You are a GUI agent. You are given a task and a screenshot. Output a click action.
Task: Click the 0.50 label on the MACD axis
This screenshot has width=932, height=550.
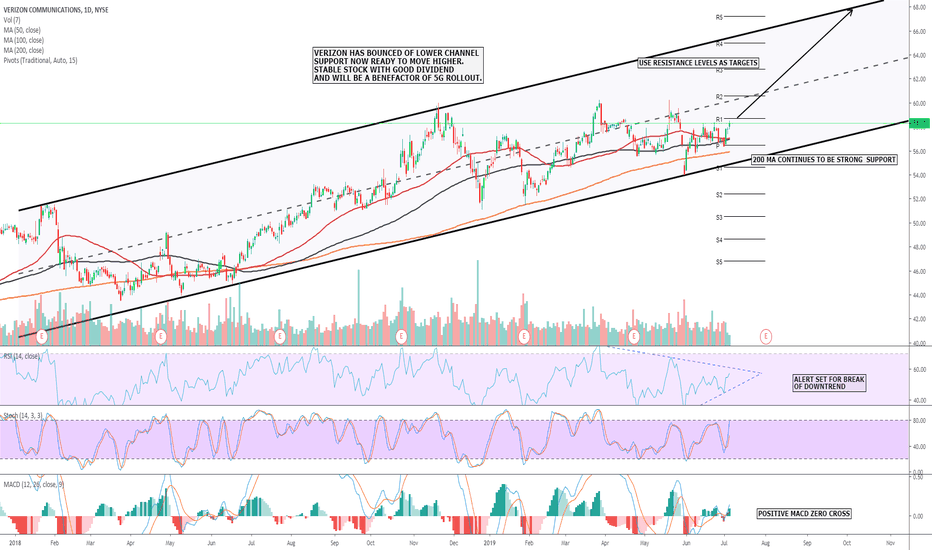pyautogui.click(x=918, y=477)
